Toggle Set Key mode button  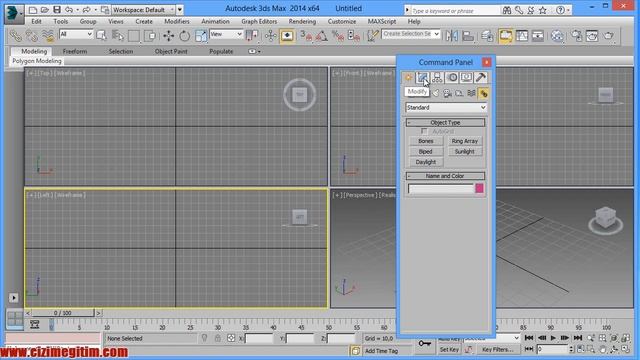pos(449,349)
